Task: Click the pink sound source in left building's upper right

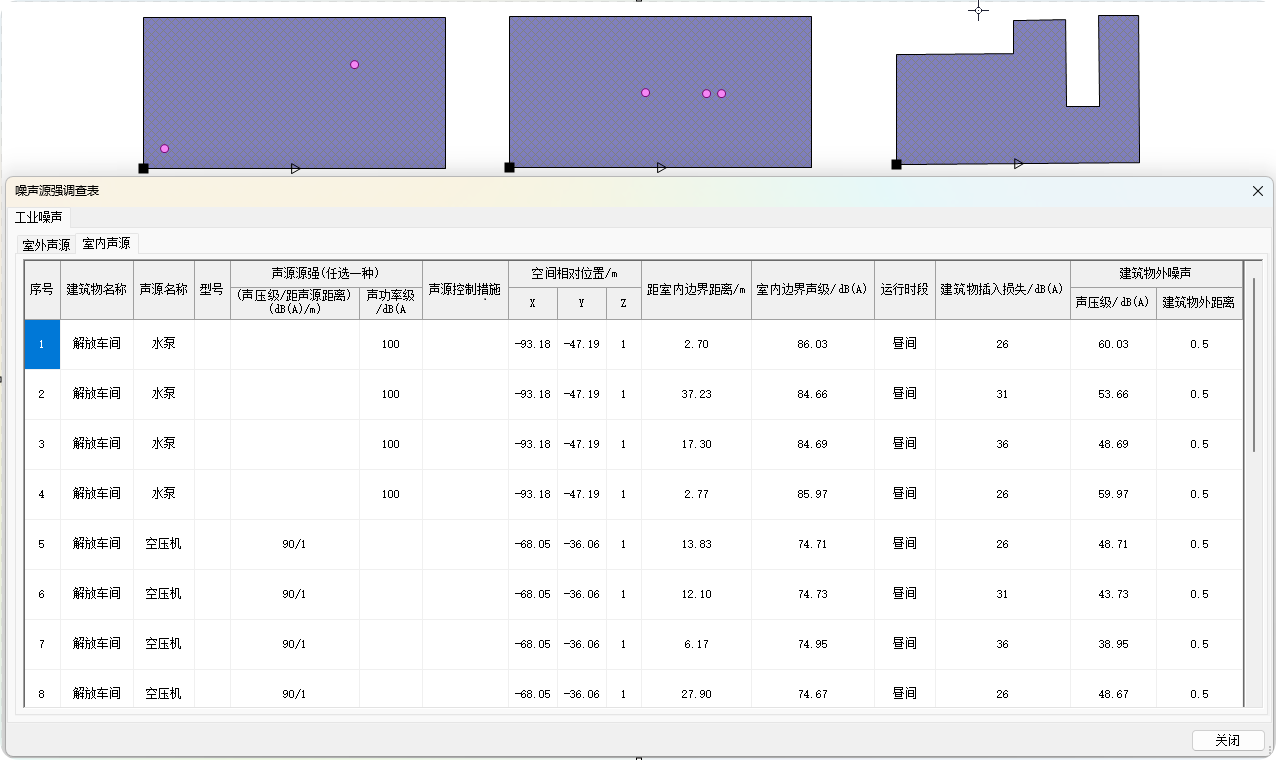Action: pos(354,65)
